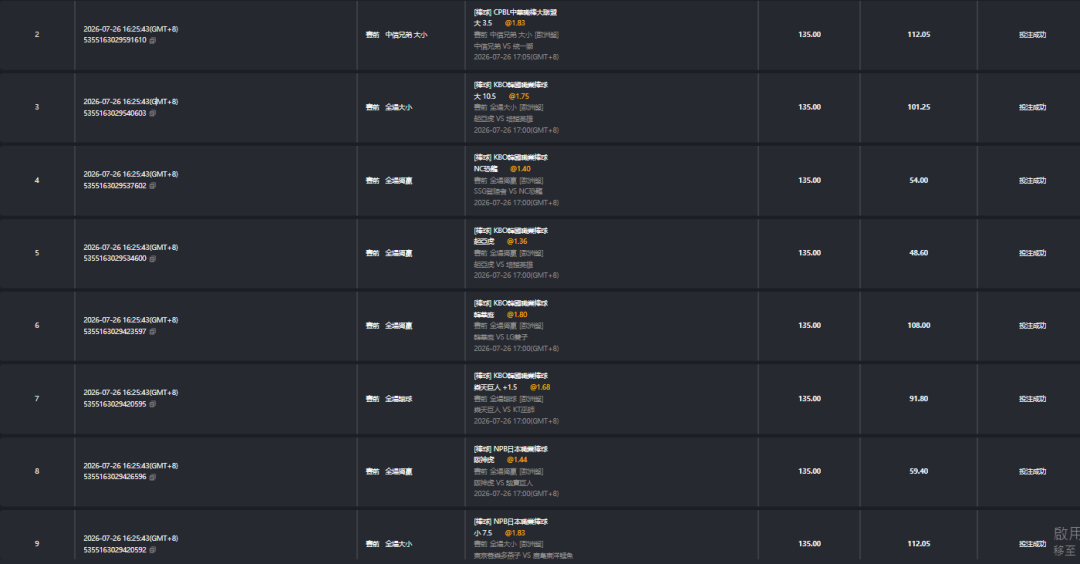The height and width of the screenshot is (564, 1080).
Task: Select the @1.36 odds in row 5
Action: [x=517, y=242]
